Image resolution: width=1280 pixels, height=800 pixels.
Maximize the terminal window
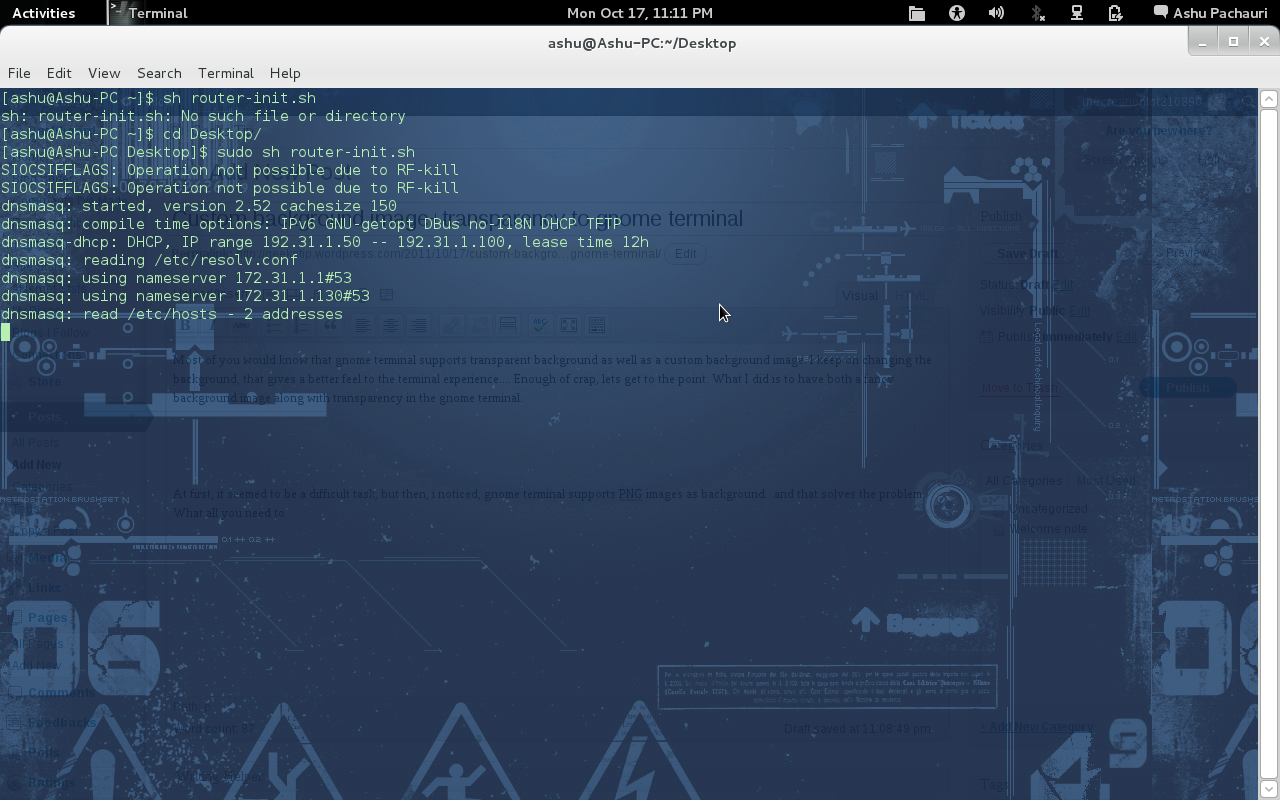pos(1233,41)
